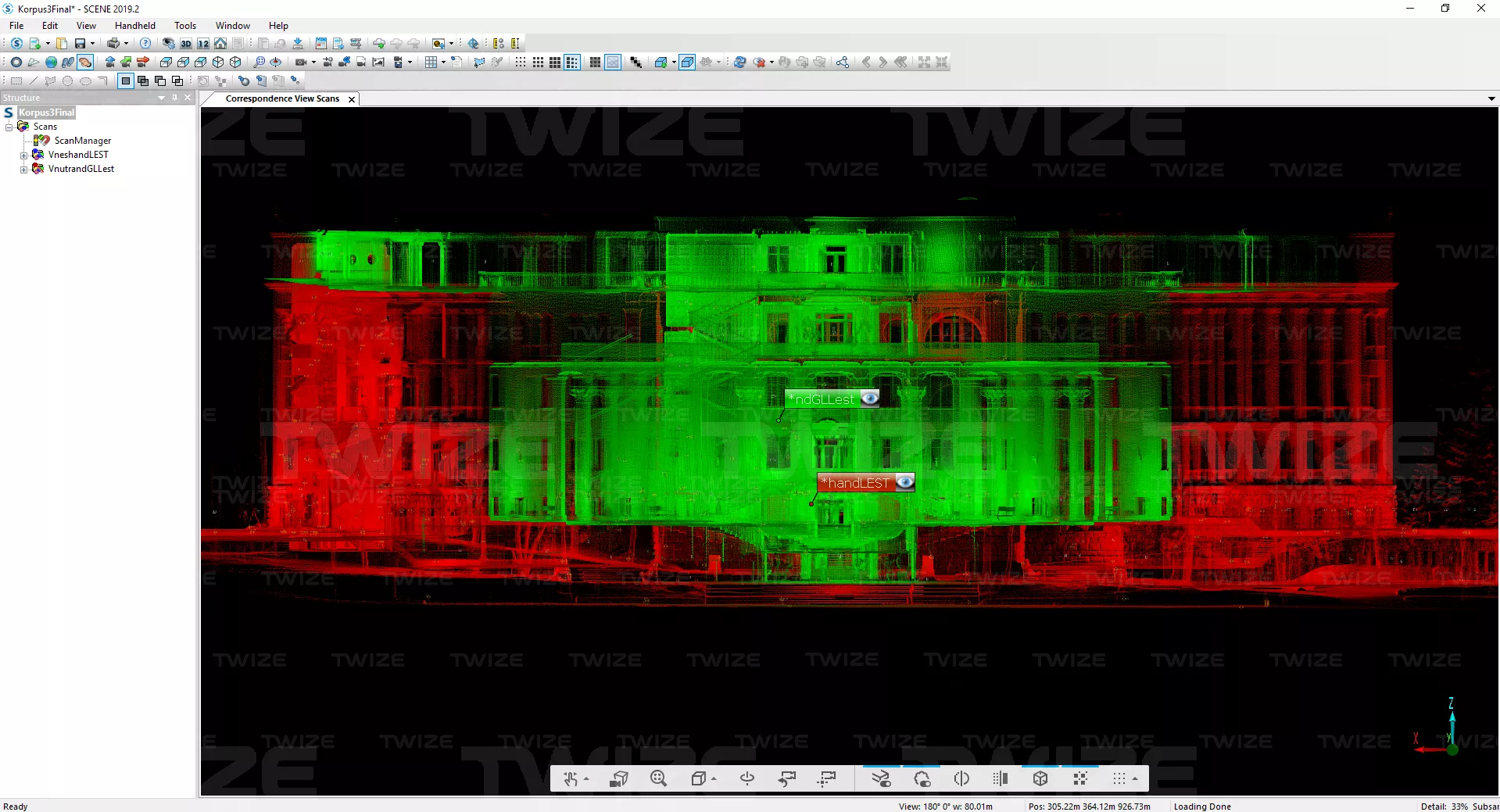The image size is (1500, 812).
Task: Select ScanManager in the structure tree
Action: point(82,141)
